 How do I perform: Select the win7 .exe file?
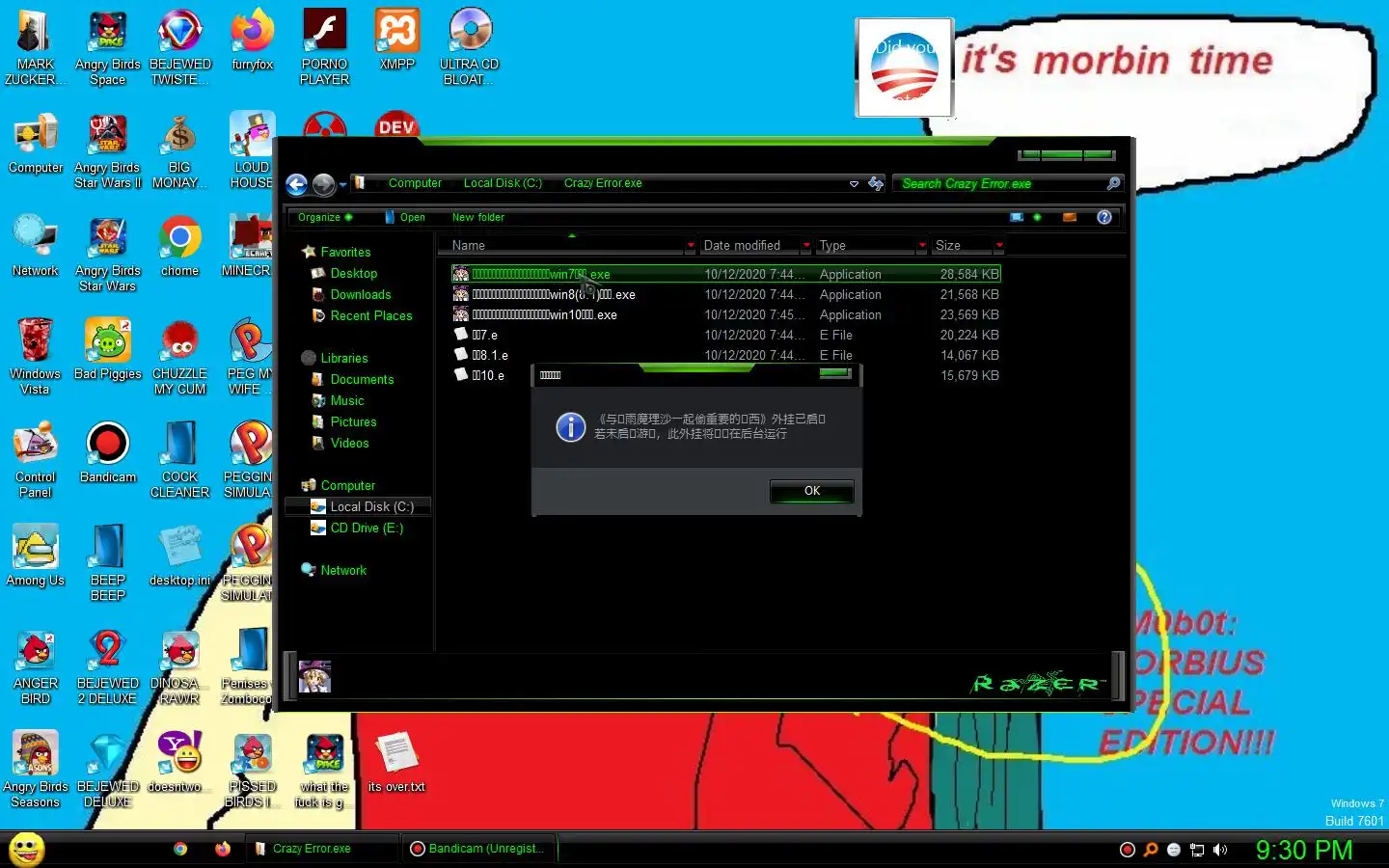(725, 274)
